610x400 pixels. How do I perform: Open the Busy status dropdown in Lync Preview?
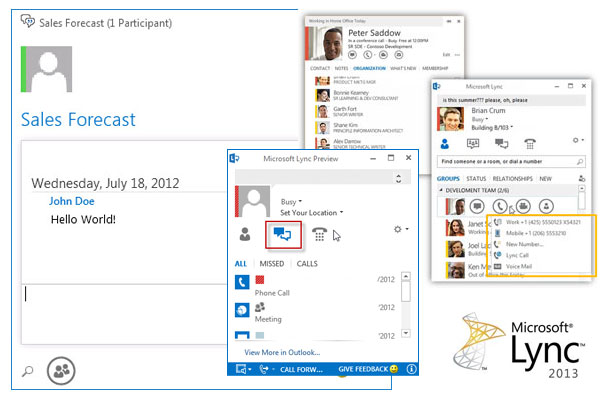(x=291, y=202)
